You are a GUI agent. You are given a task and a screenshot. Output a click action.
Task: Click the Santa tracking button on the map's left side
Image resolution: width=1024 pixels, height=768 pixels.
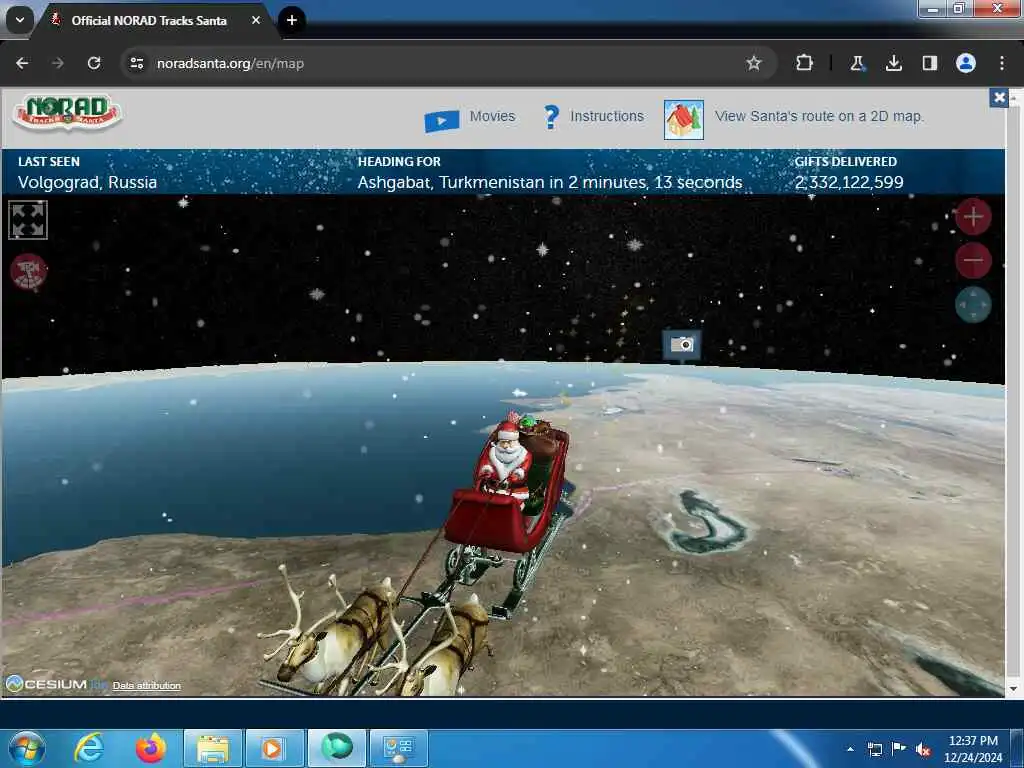pos(28,271)
